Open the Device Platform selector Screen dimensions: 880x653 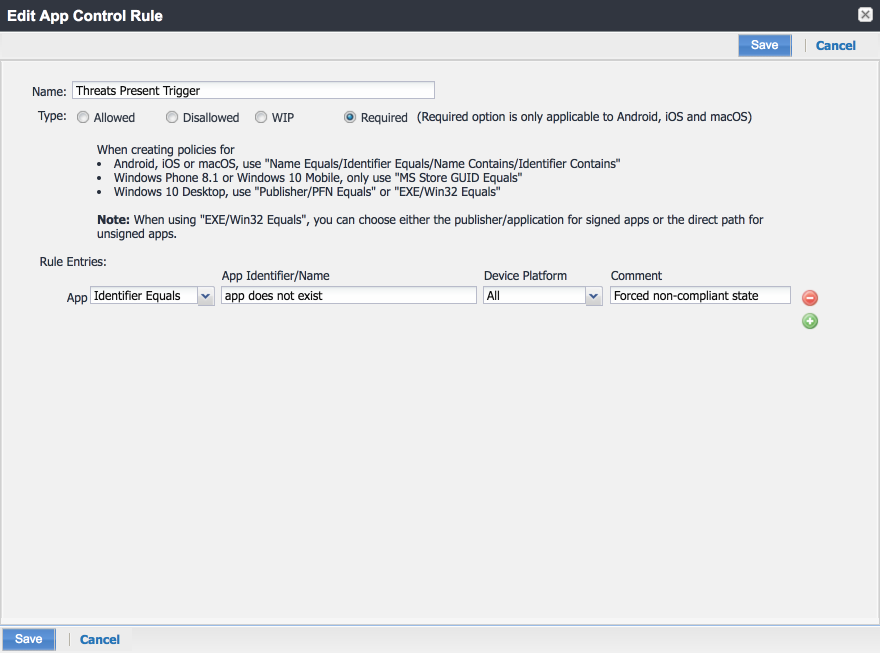tap(542, 295)
